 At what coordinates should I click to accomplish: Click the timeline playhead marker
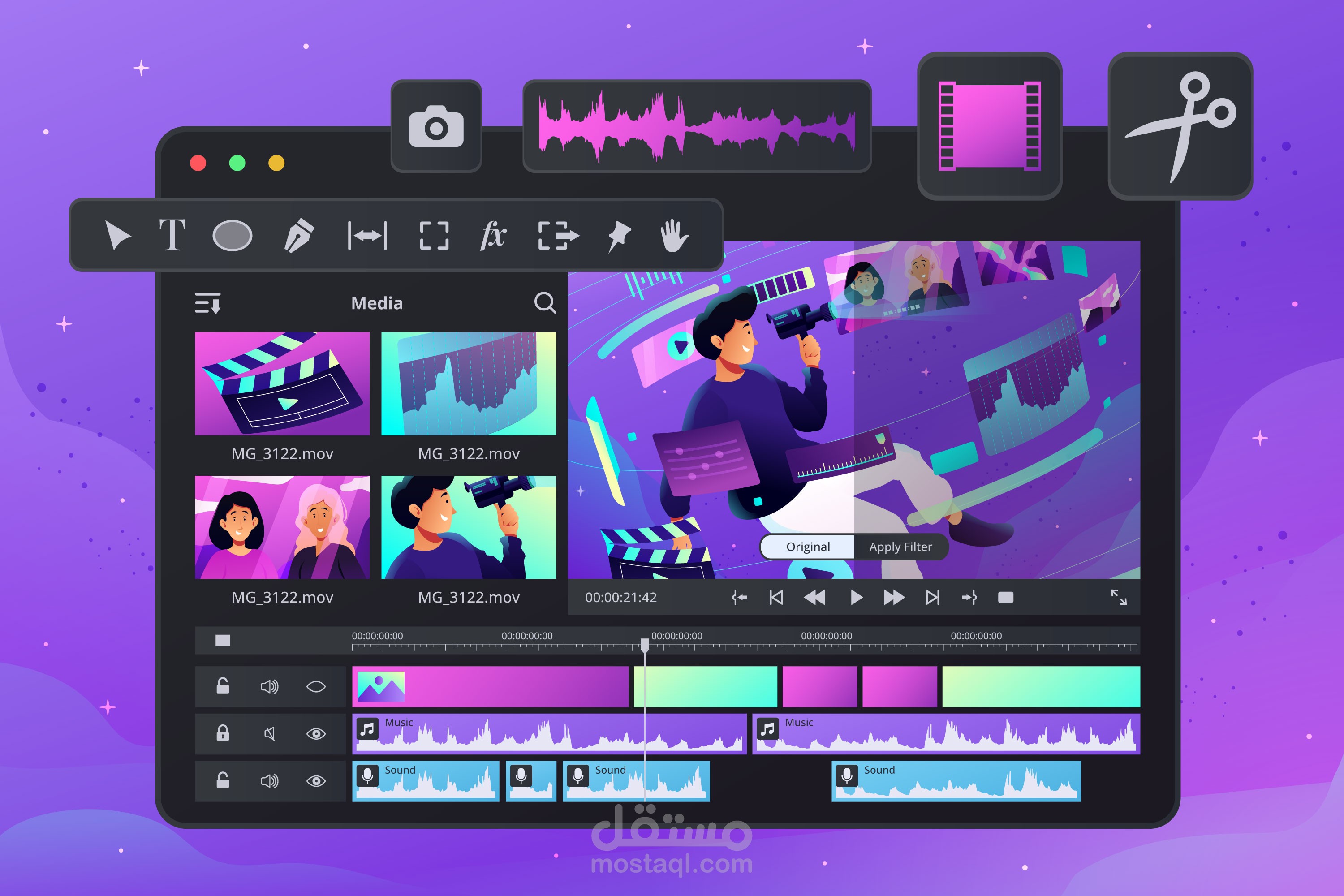645,646
